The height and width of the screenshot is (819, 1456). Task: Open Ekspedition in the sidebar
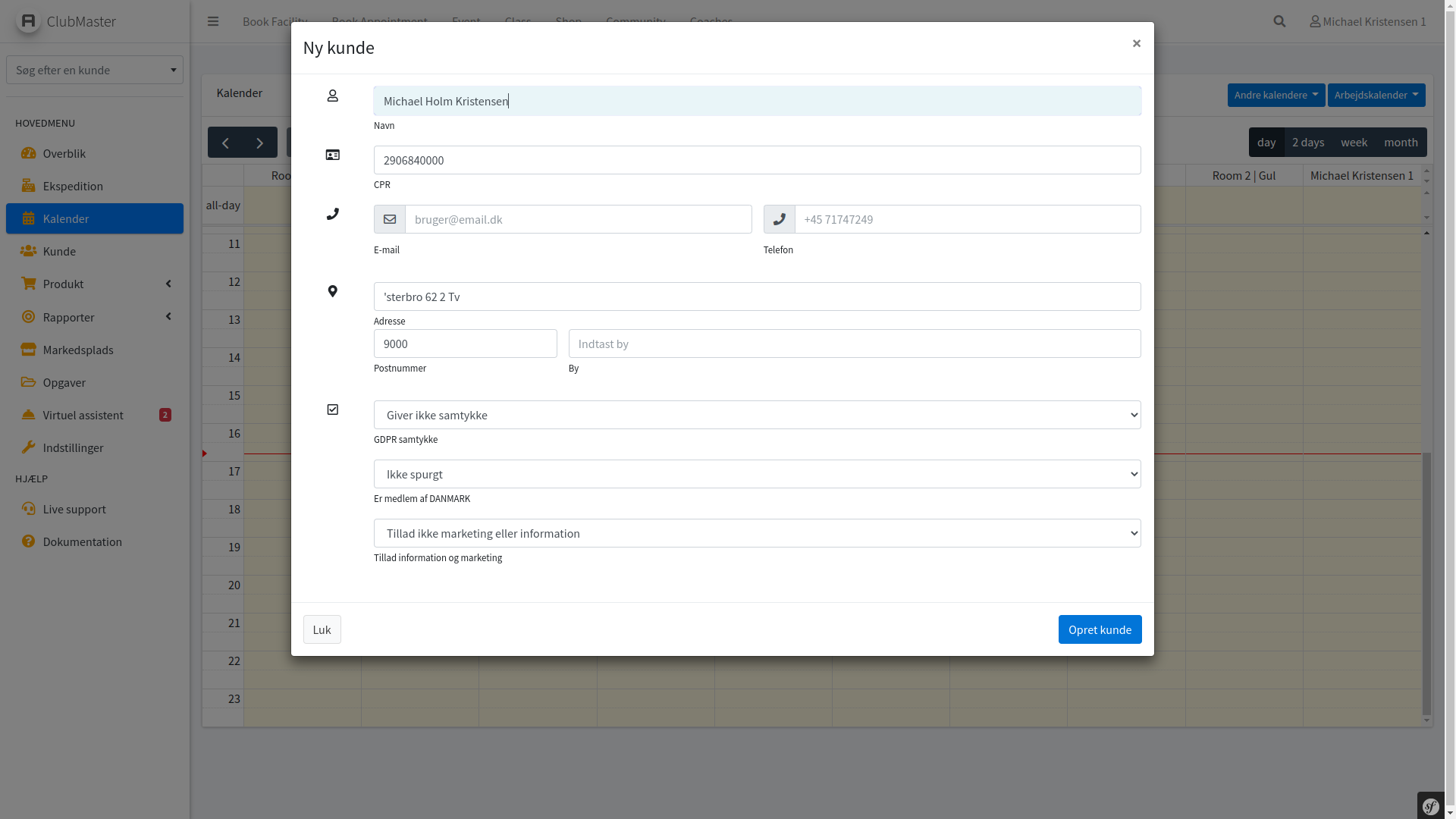(x=73, y=186)
